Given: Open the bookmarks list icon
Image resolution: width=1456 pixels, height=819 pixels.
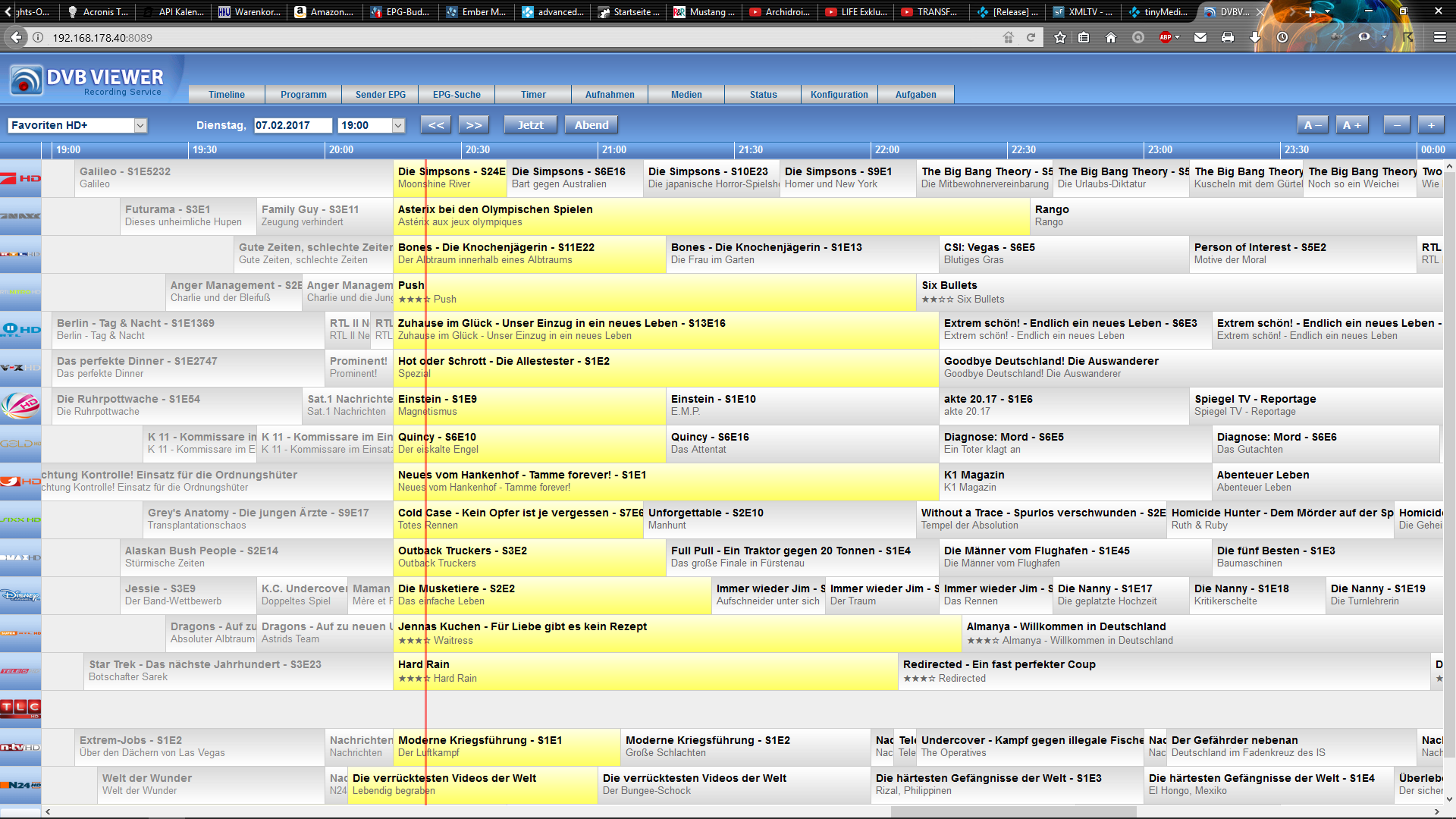Looking at the screenshot, I should 1084,37.
